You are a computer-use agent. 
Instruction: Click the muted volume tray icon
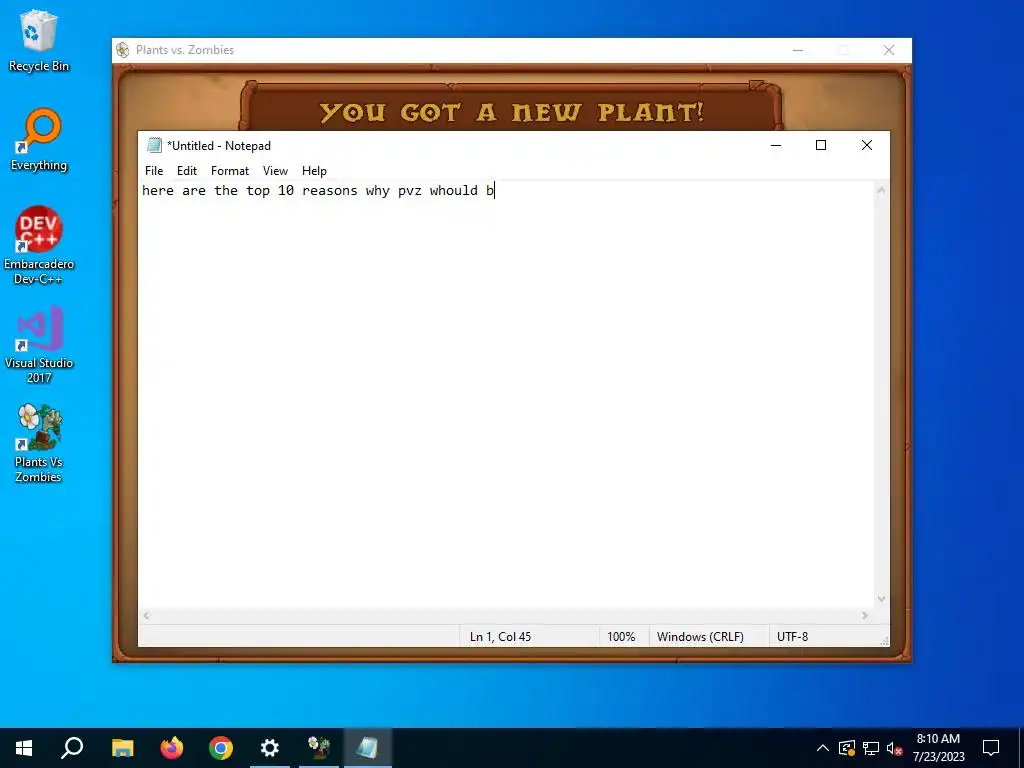pyautogui.click(x=894, y=748)
